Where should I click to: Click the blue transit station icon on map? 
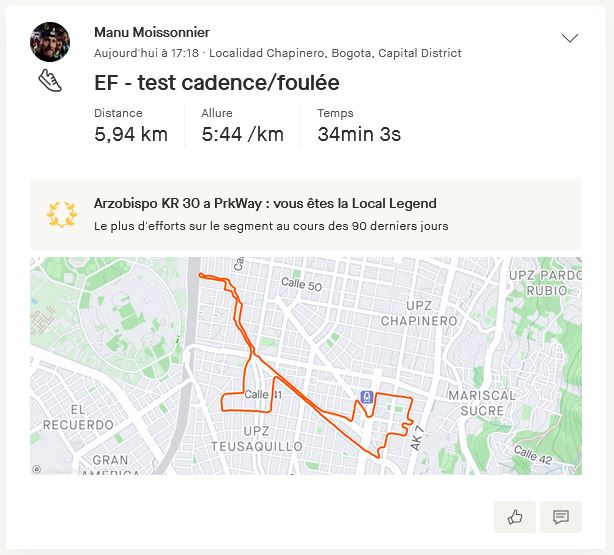(x=367, y=397)
